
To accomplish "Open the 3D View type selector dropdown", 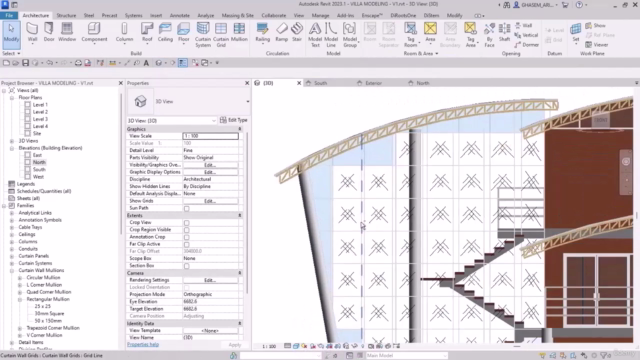I will (247, 101).
